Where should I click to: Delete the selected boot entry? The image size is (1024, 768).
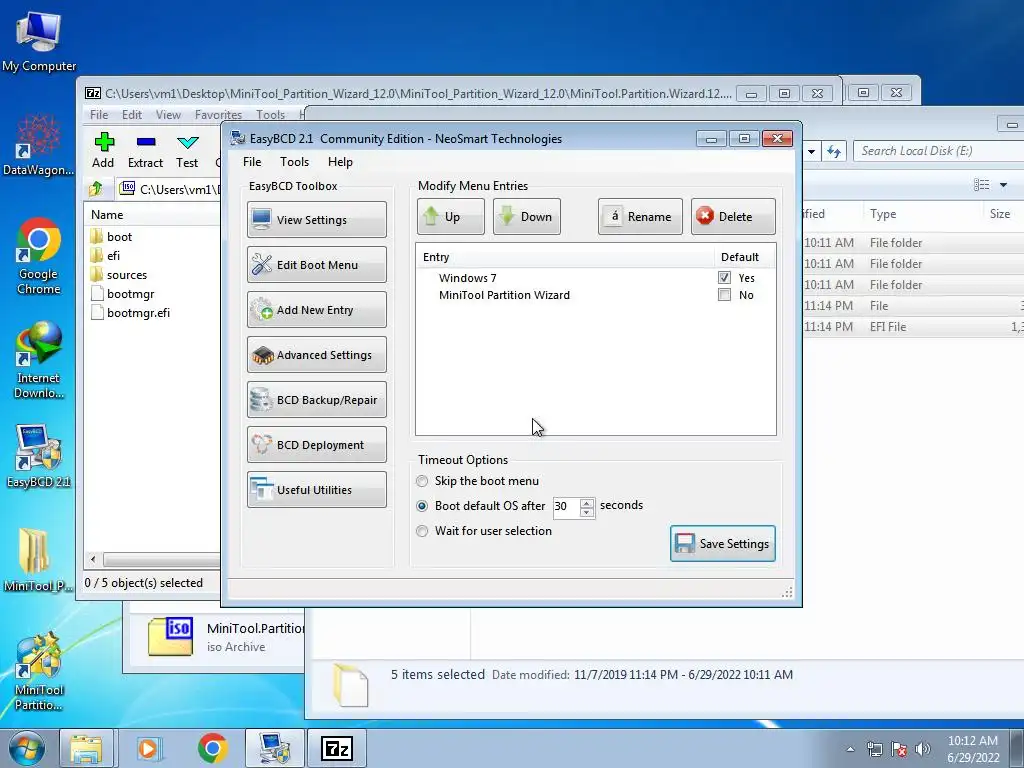733,217
